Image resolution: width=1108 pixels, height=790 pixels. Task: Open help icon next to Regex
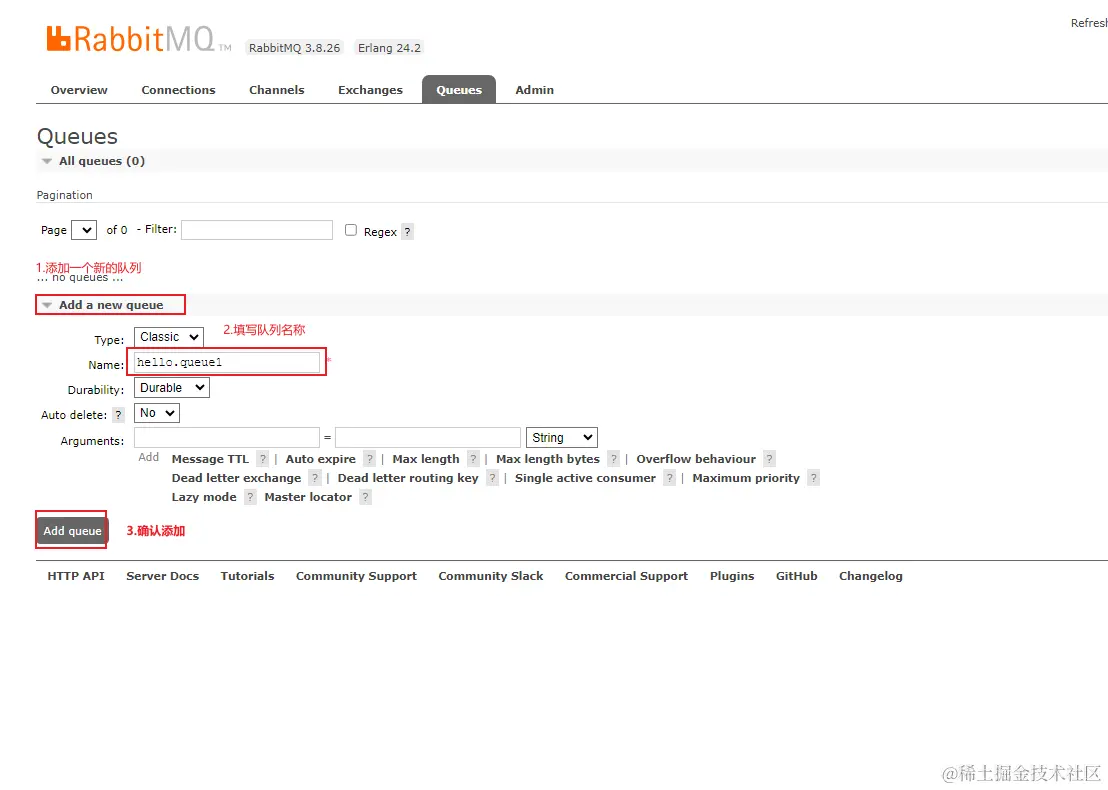coord(407,232)
